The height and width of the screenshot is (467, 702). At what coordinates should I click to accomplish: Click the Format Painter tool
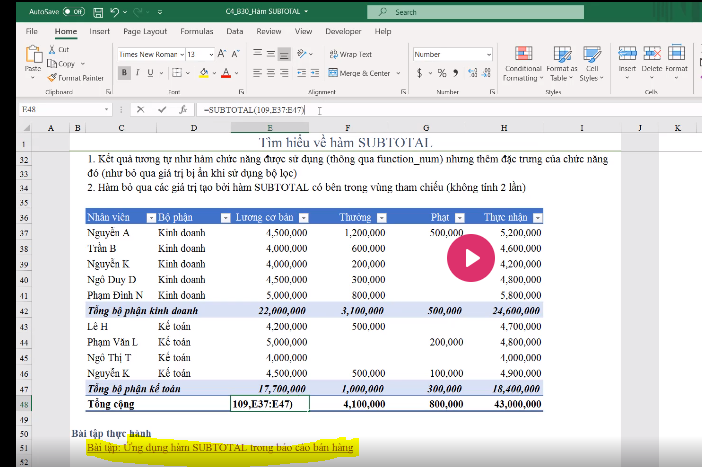76,77
